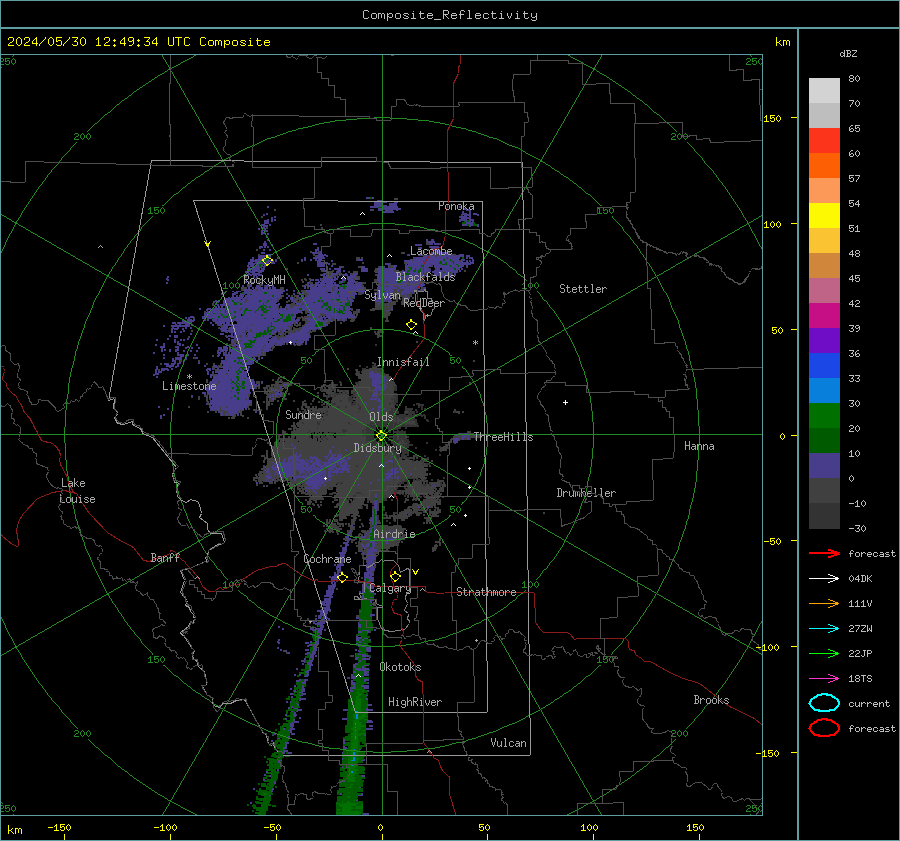Click the ThreeHills city label
Screen dimensions: 900x841
pyautogui.click(x=503, y=437)
